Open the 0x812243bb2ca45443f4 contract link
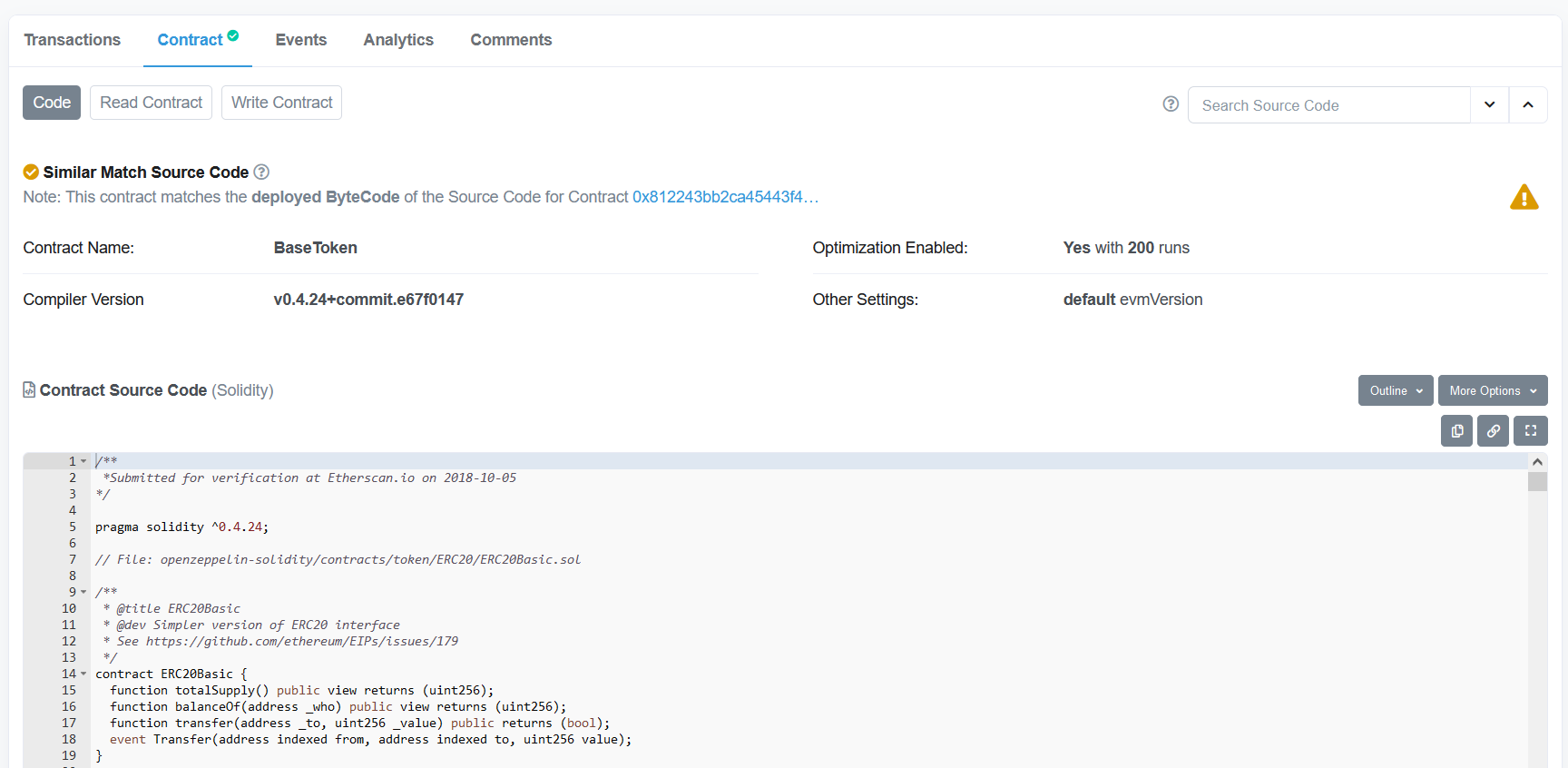 [724, 197]
